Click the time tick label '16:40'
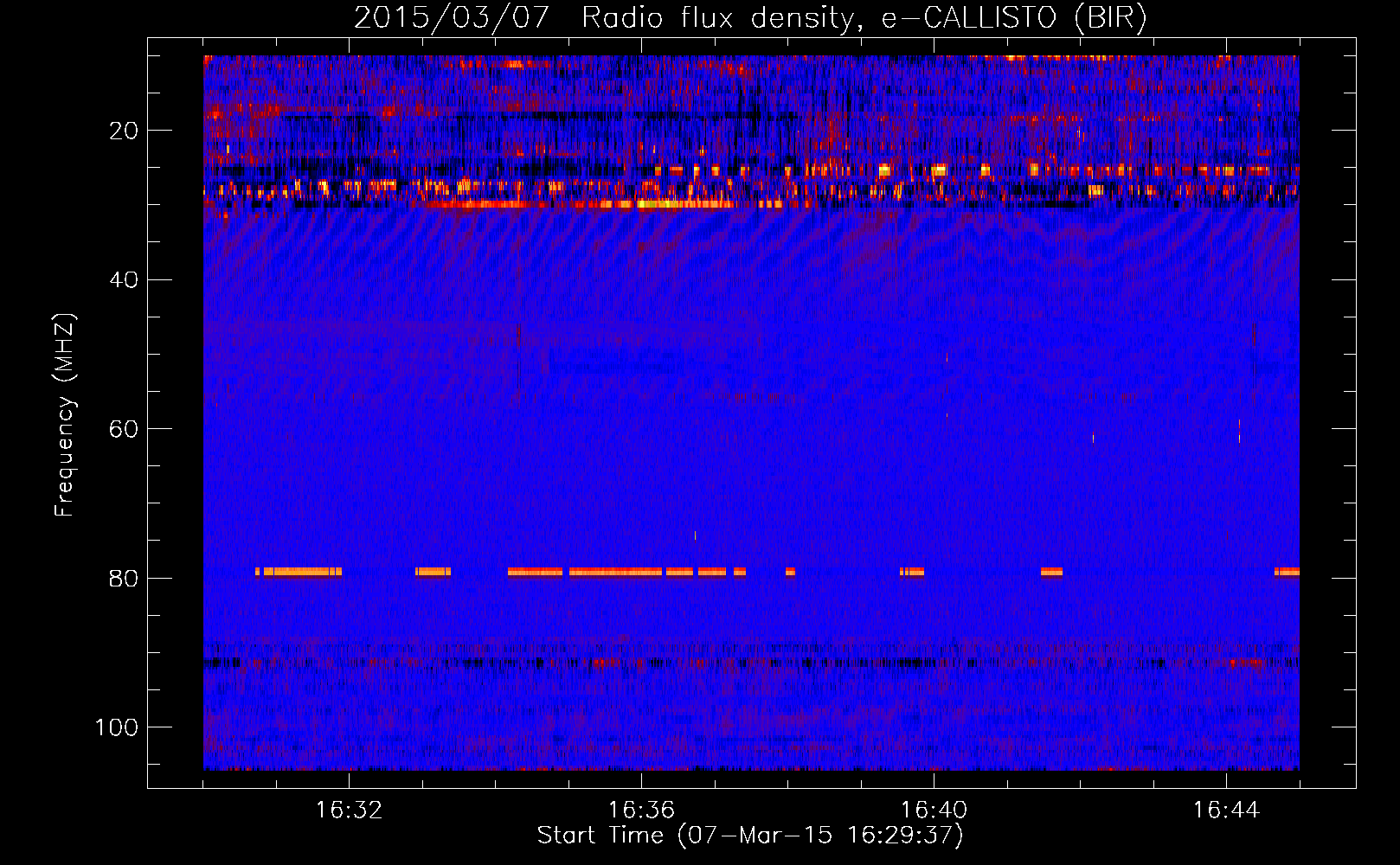 [934, 811]
